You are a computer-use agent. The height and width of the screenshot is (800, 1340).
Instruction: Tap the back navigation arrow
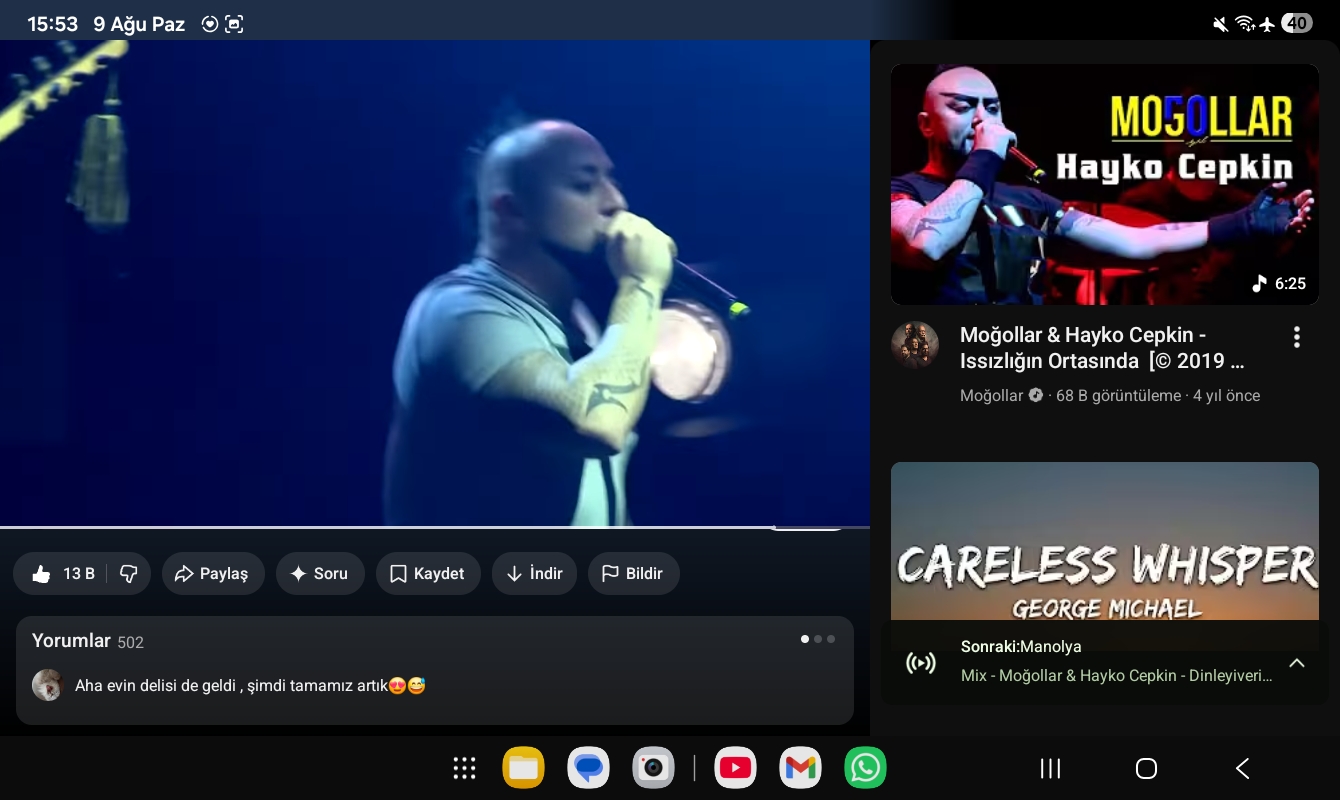(x=1243, y=768)
